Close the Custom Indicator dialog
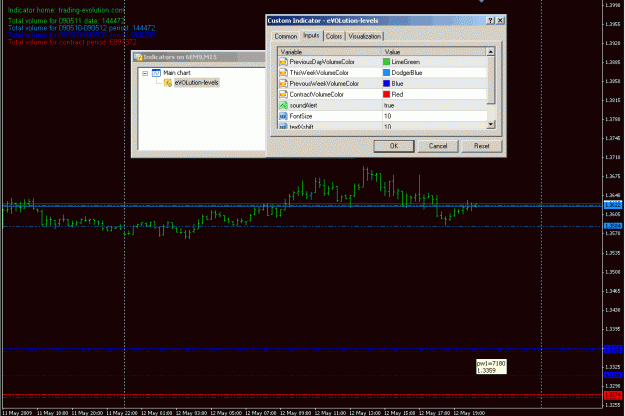This screenshot has height=416, width=625. 500,20
